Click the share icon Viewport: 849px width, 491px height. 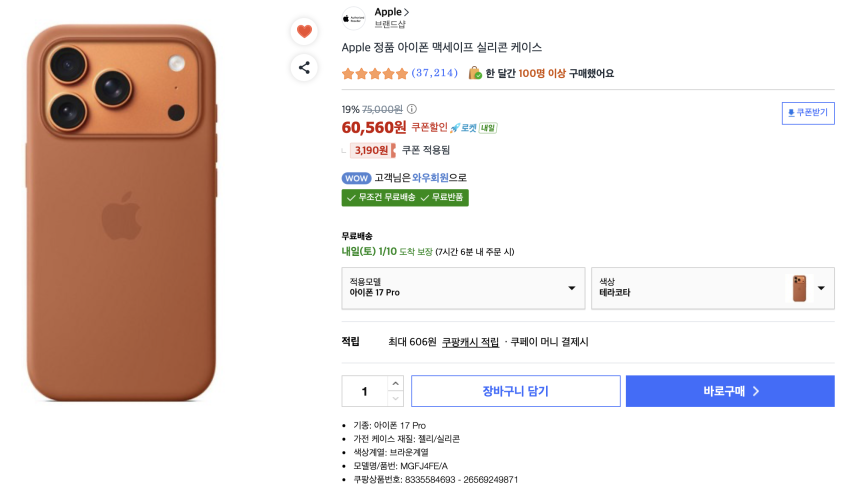click(304, 68)
